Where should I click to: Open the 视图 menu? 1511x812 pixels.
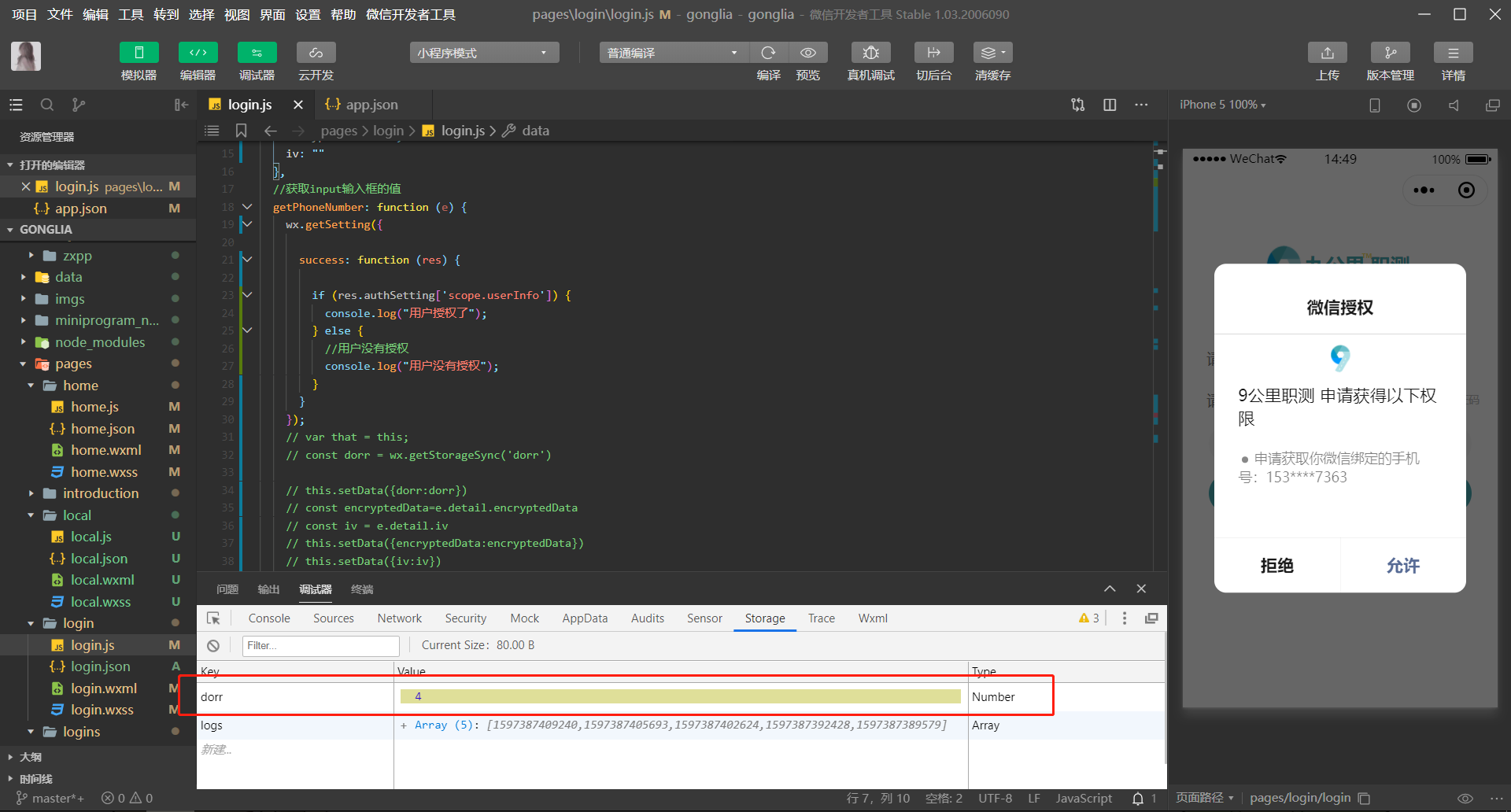[x=237, y=14]
